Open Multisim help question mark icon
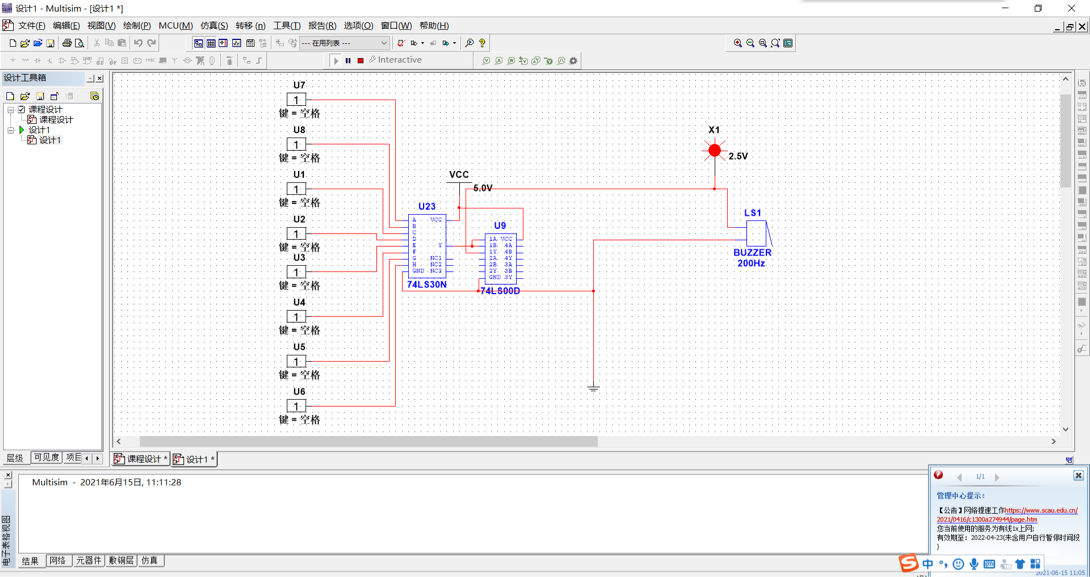Screen dimensions: 1090x577 482,43
